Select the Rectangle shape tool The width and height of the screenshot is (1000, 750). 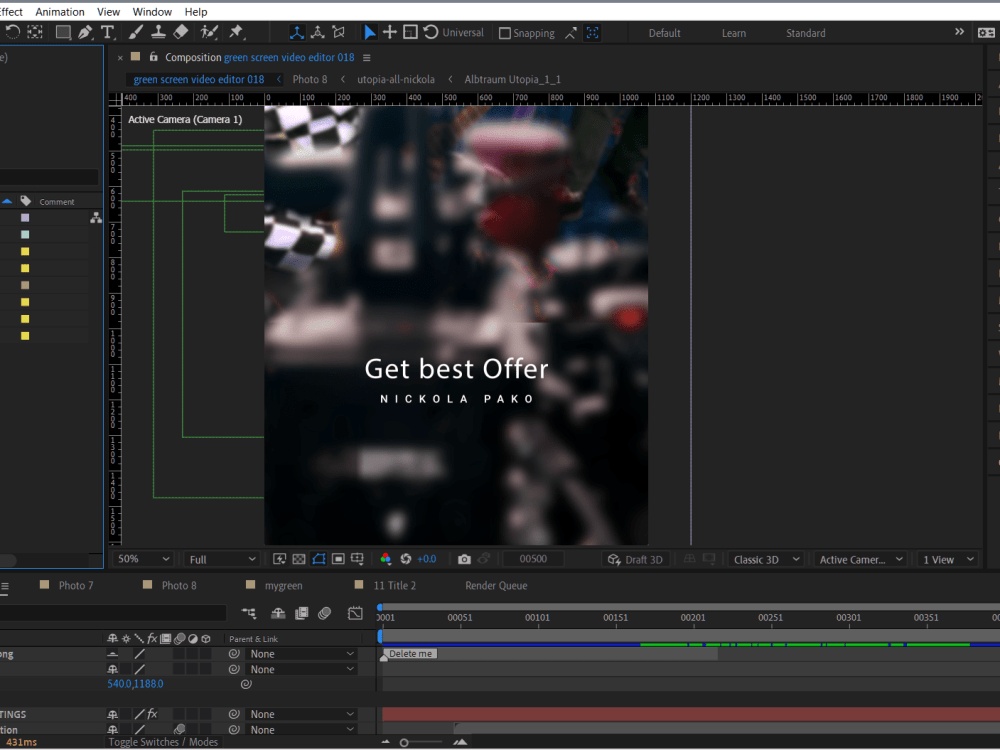(62, 32)
